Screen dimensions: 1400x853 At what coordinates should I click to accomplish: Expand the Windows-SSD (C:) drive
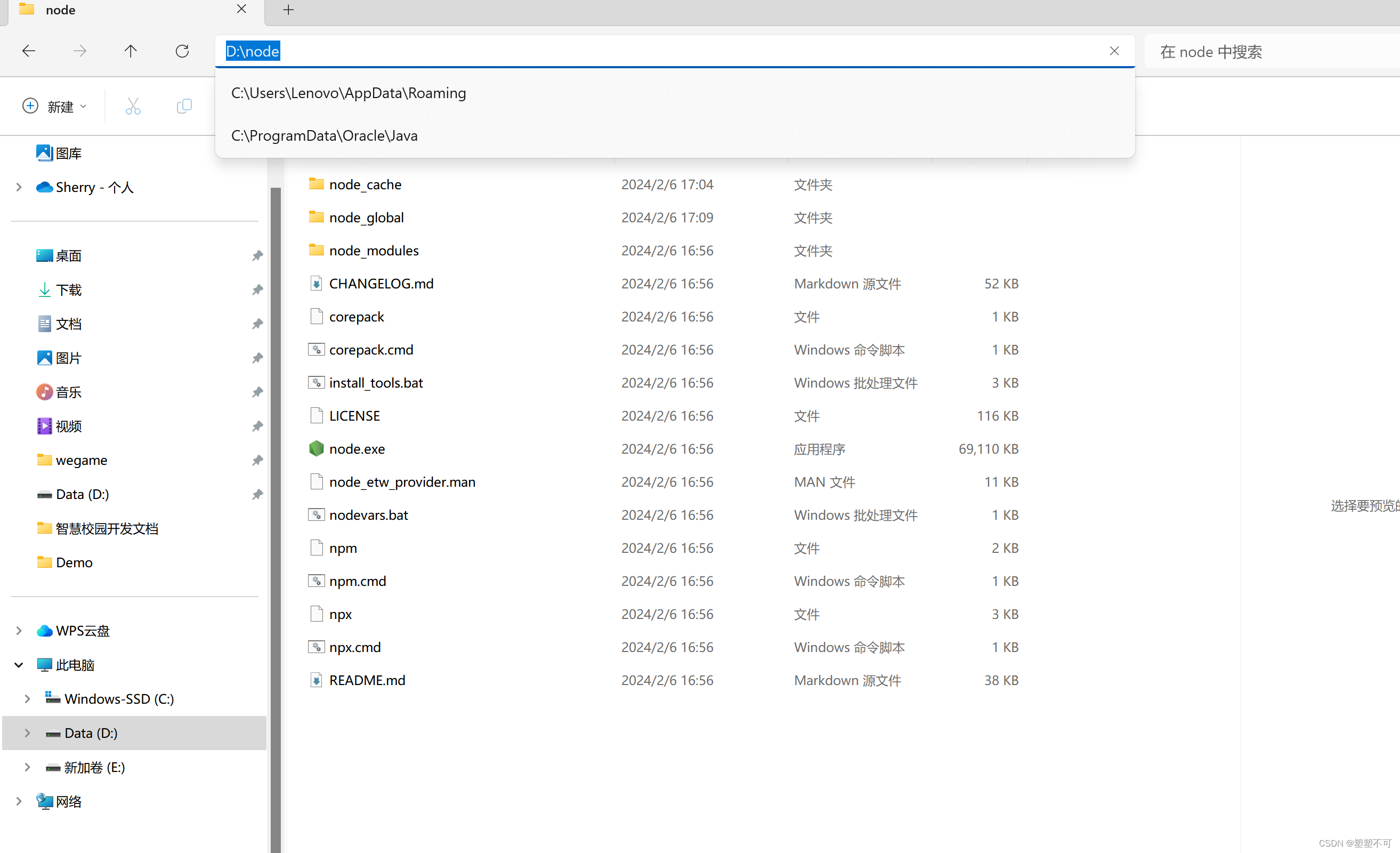pos(27,699)
